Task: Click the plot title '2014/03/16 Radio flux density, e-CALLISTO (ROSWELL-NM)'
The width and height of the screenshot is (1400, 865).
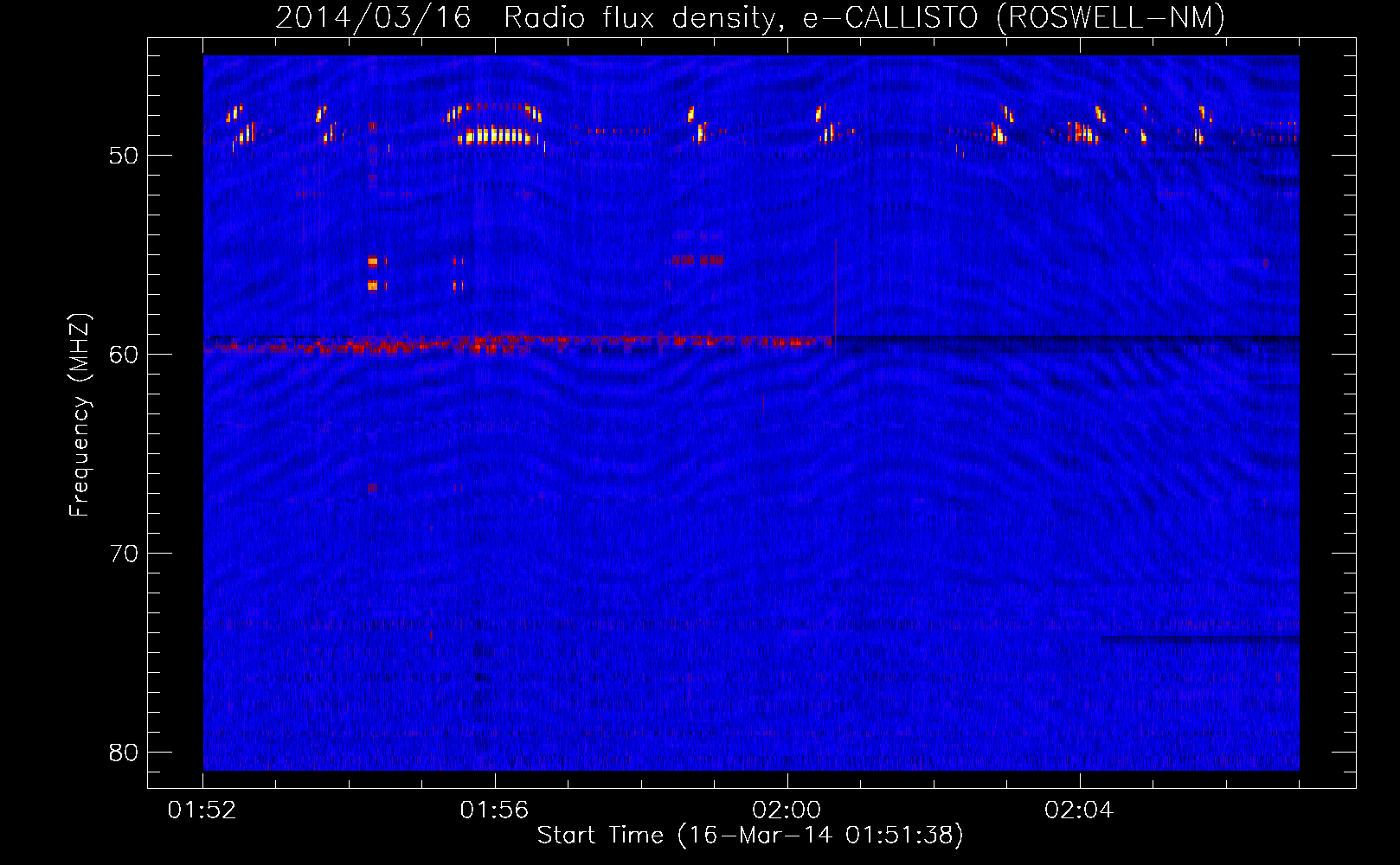Action: coord(750,17)
